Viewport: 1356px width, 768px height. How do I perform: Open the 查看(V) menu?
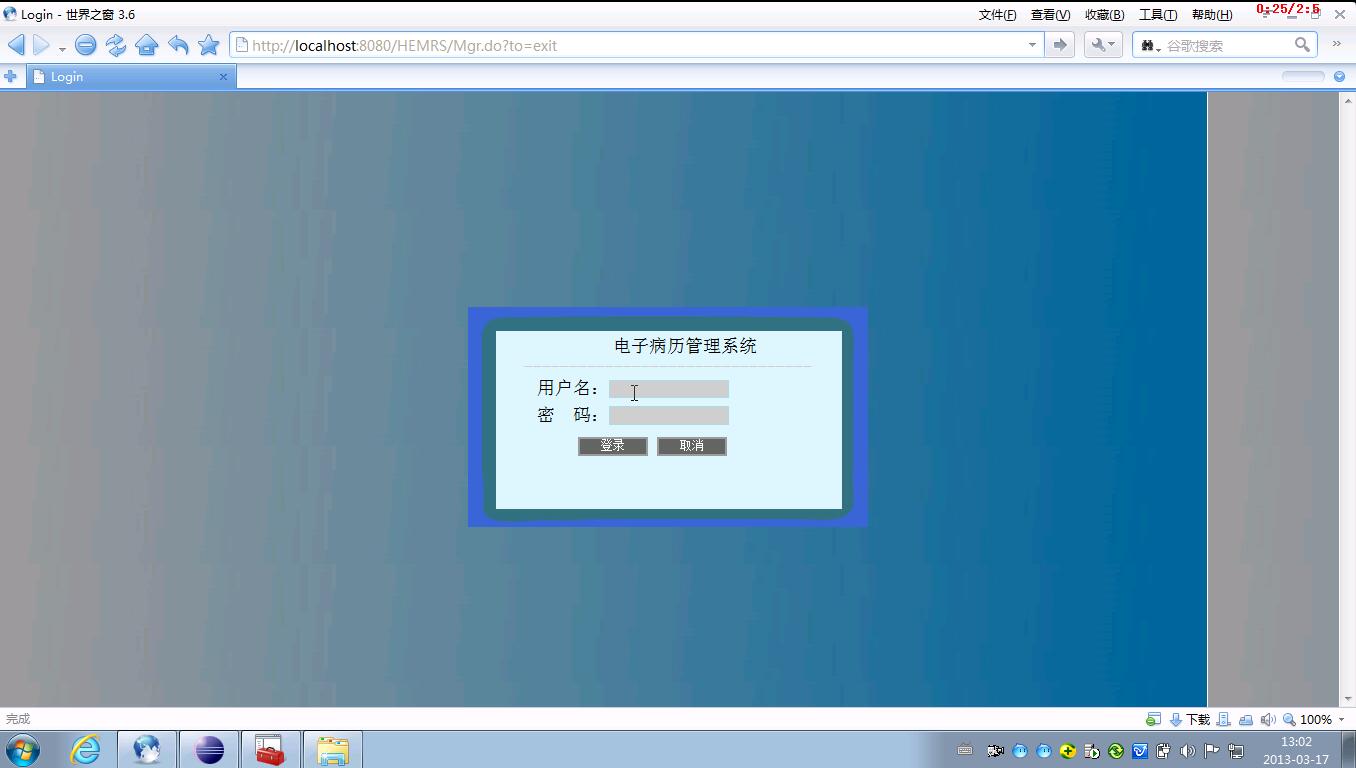(x=1050, y=14)
